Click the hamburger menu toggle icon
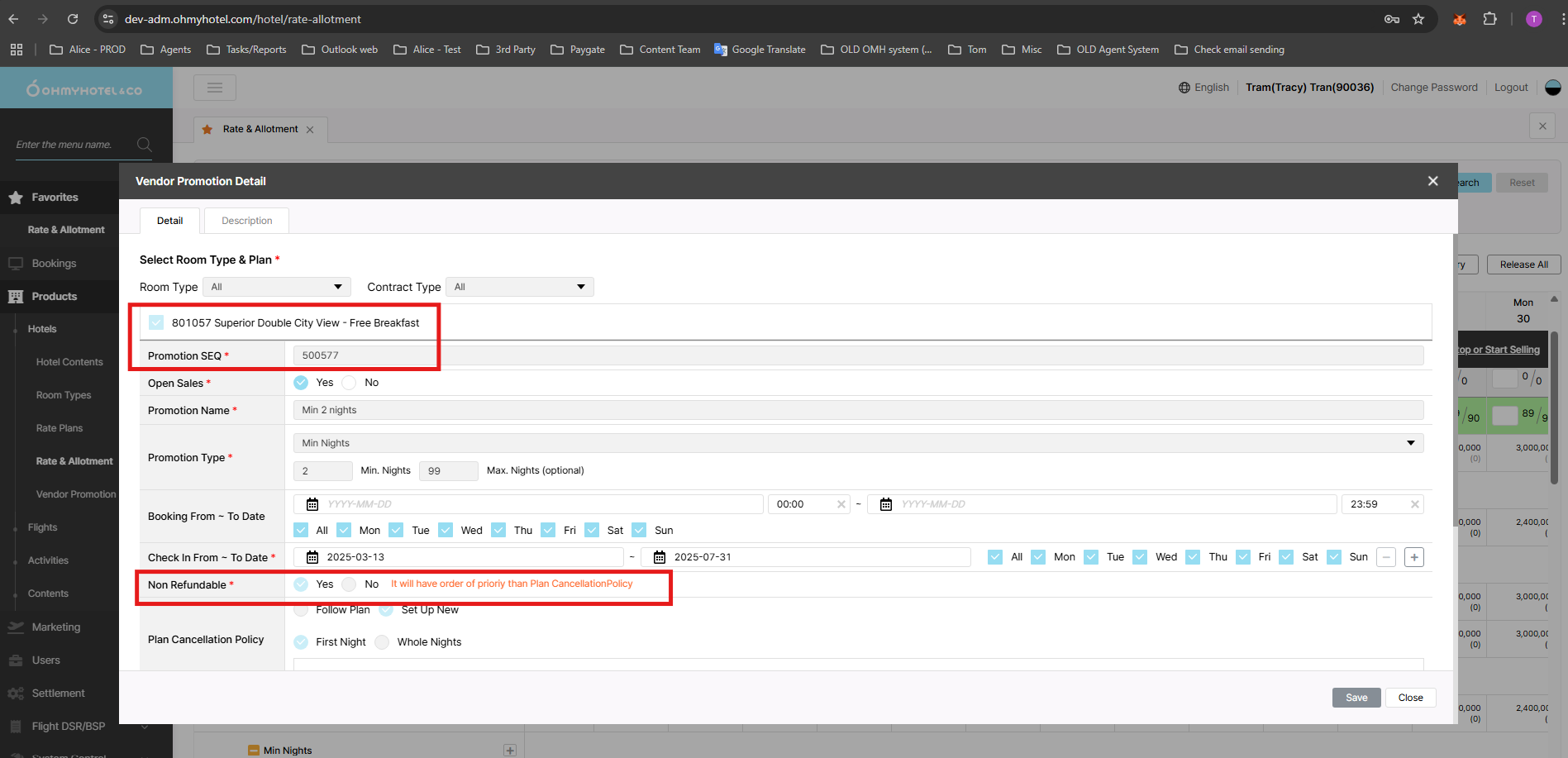Screen dimensions: 1568x758 click(x=215, y=88)
